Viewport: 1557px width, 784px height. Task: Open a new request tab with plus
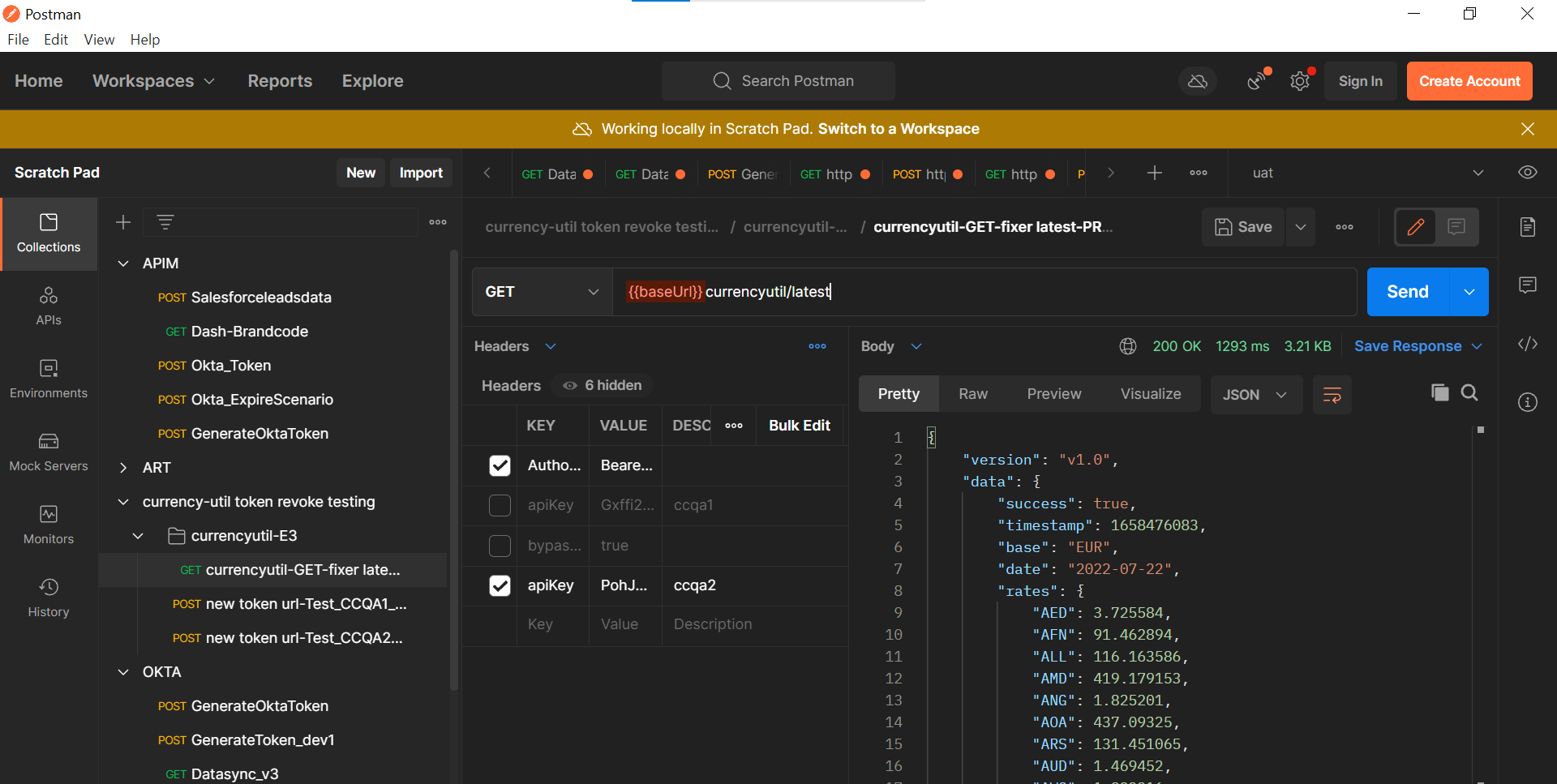tap(1155, 173)
